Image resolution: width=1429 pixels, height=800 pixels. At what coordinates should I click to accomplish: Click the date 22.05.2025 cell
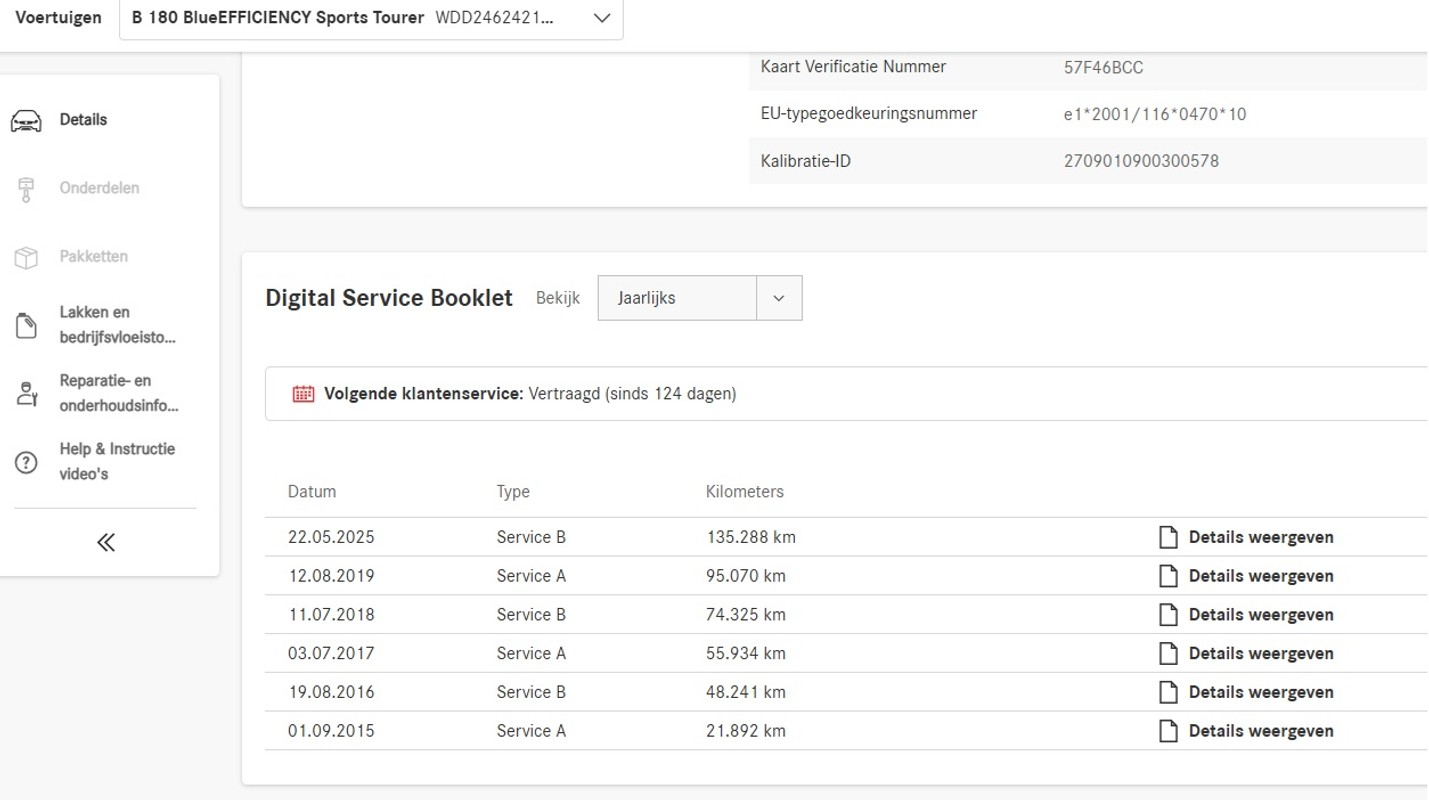(x=331, y=537)
